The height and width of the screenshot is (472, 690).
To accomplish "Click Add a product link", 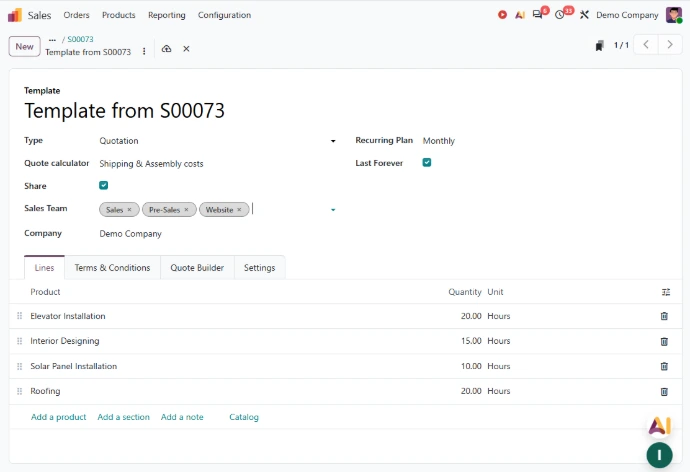I will (59, 417).
